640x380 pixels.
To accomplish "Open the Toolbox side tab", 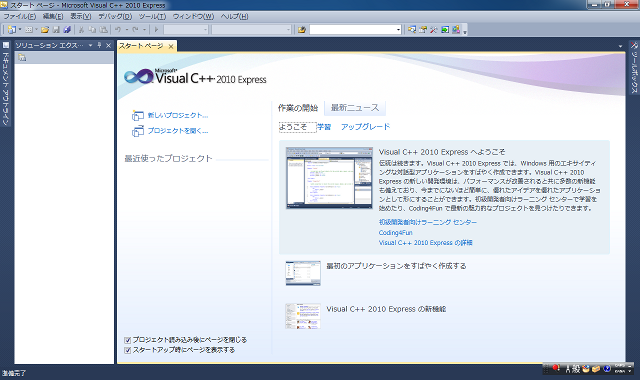I will (634, 68).
